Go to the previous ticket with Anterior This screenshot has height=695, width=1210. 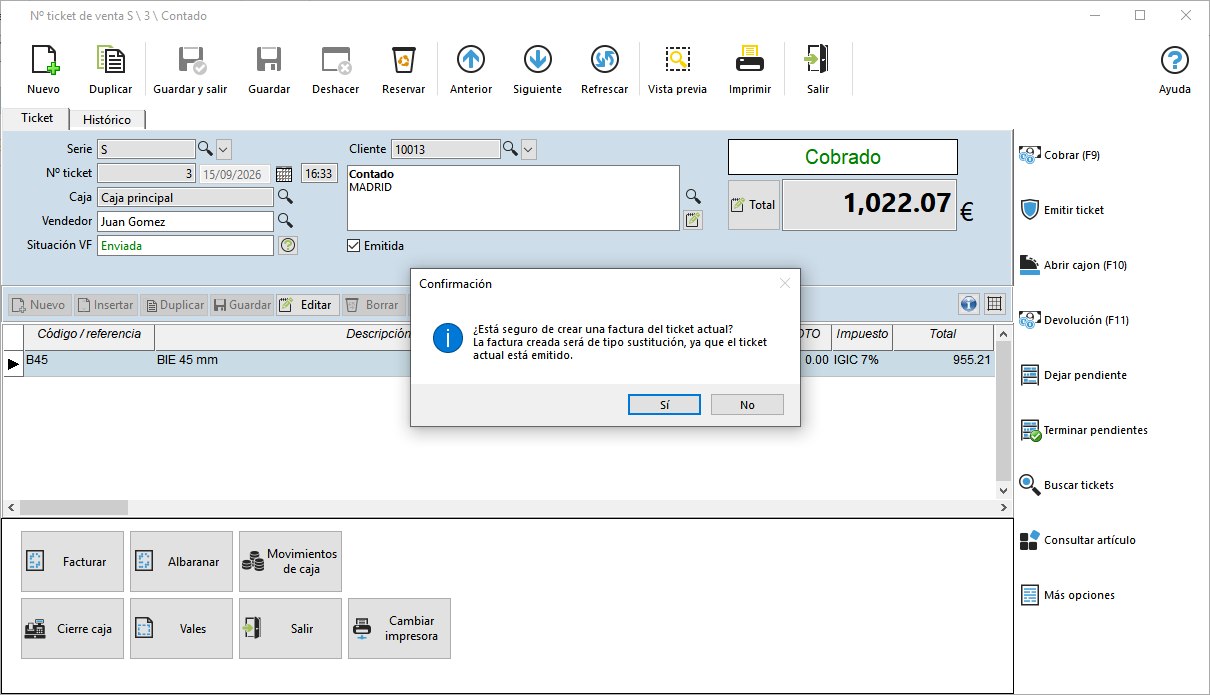click(471, 70)
